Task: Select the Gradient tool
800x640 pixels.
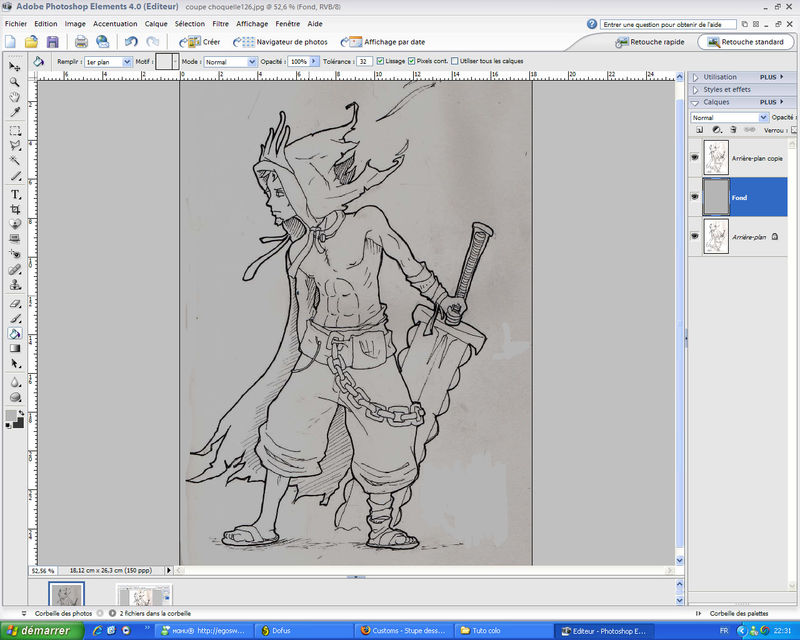Action: (x=15, y=349)
